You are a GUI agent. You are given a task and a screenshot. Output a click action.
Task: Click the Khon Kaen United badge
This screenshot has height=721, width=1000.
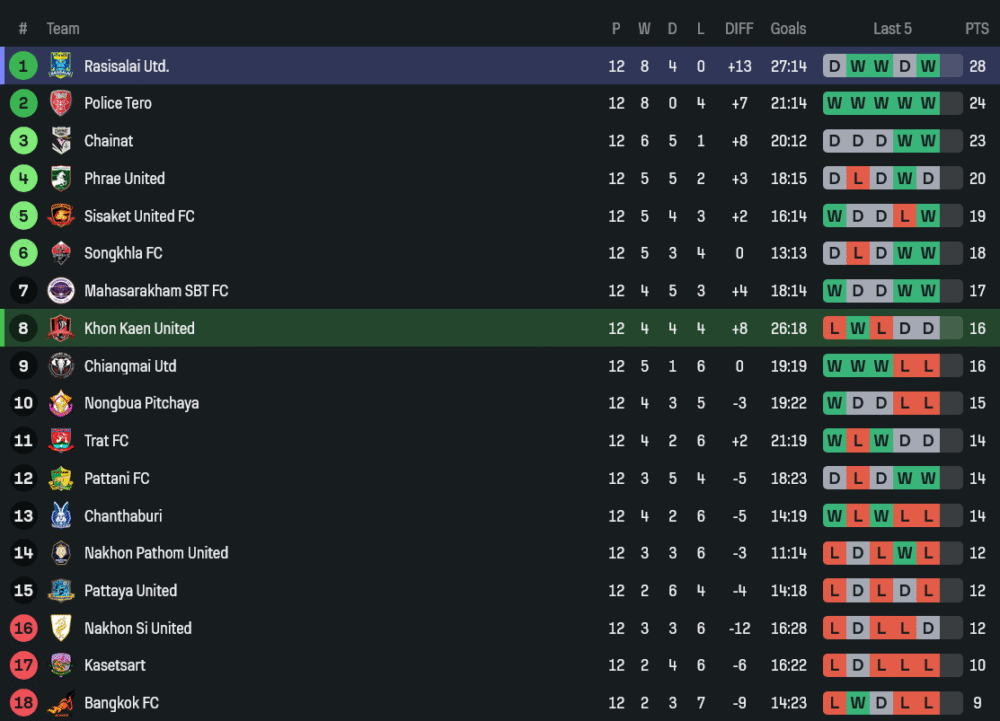click(61, 328)
